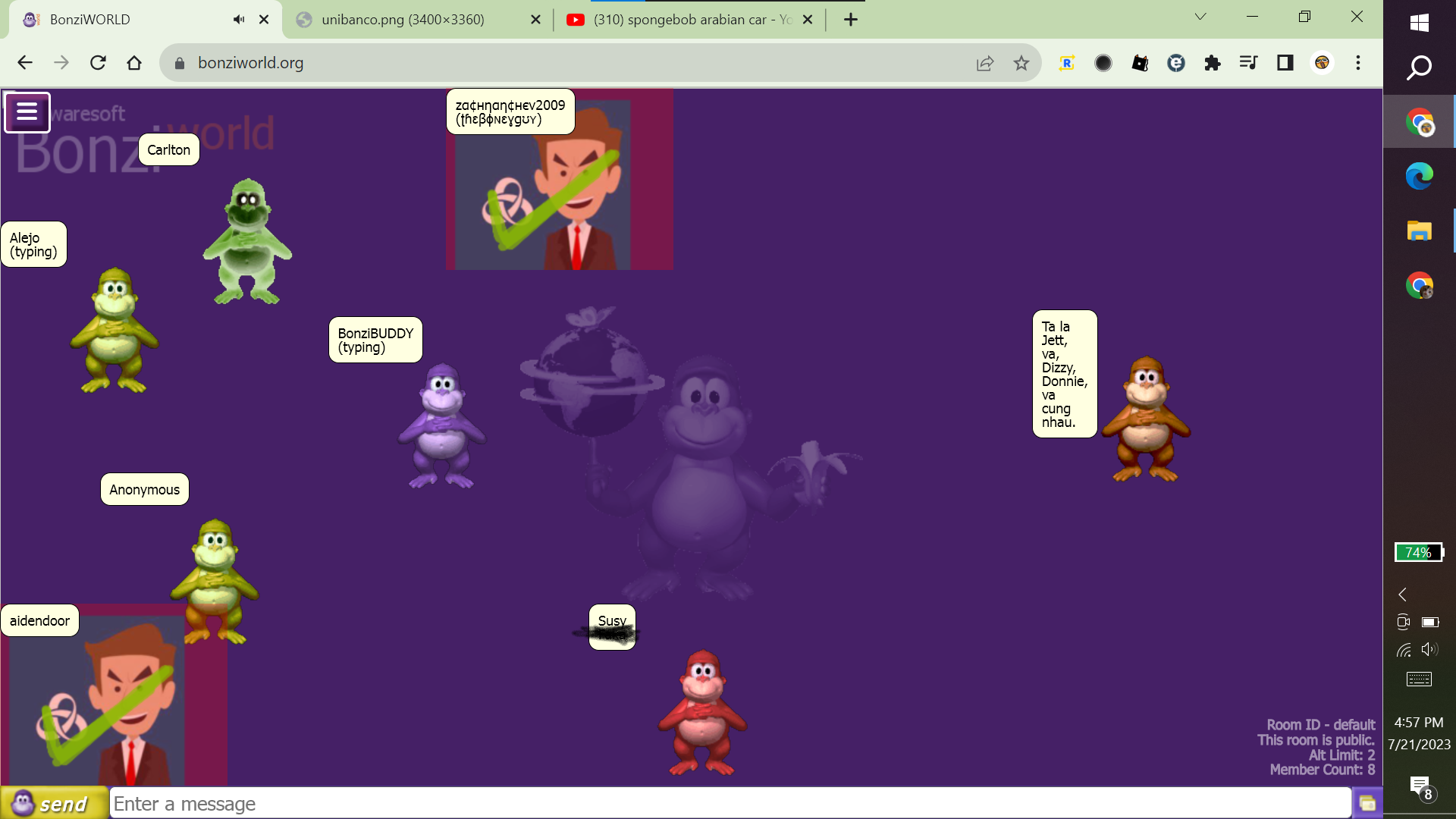
Task: Open Chrome's three-dot menu
Action: point(1358,63)
